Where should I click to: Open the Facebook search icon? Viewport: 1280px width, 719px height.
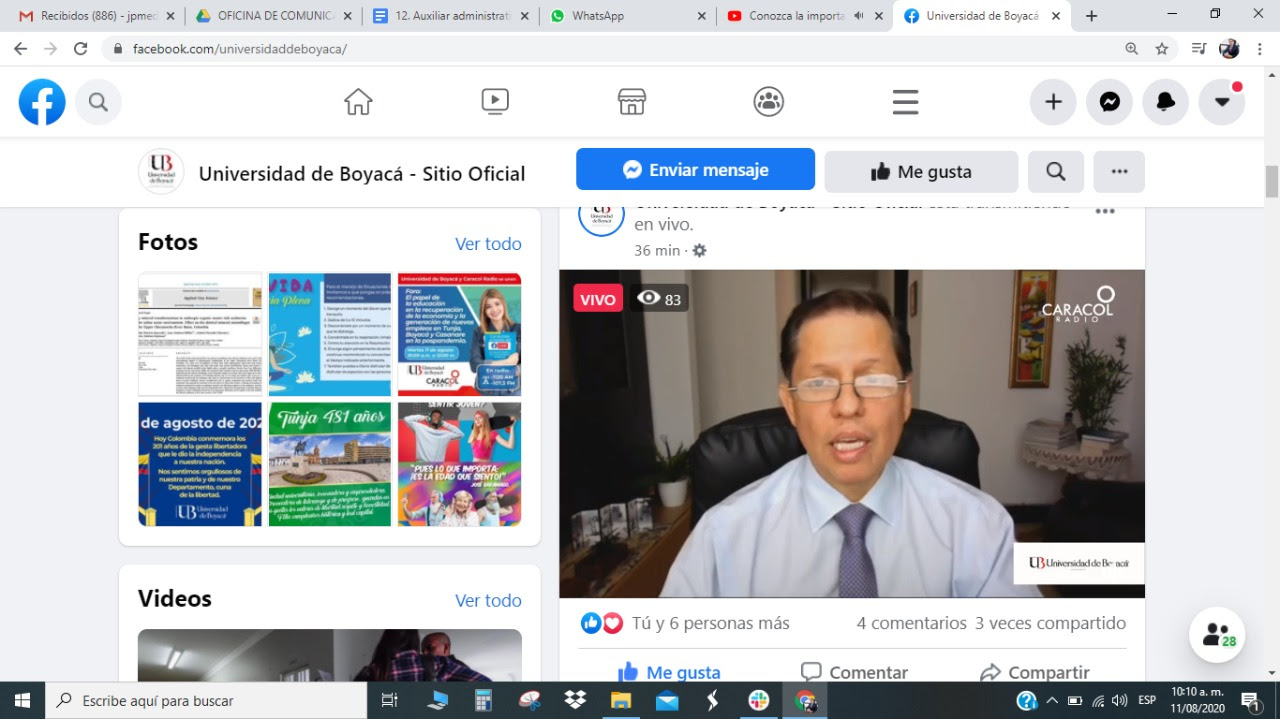pos(98,102)
